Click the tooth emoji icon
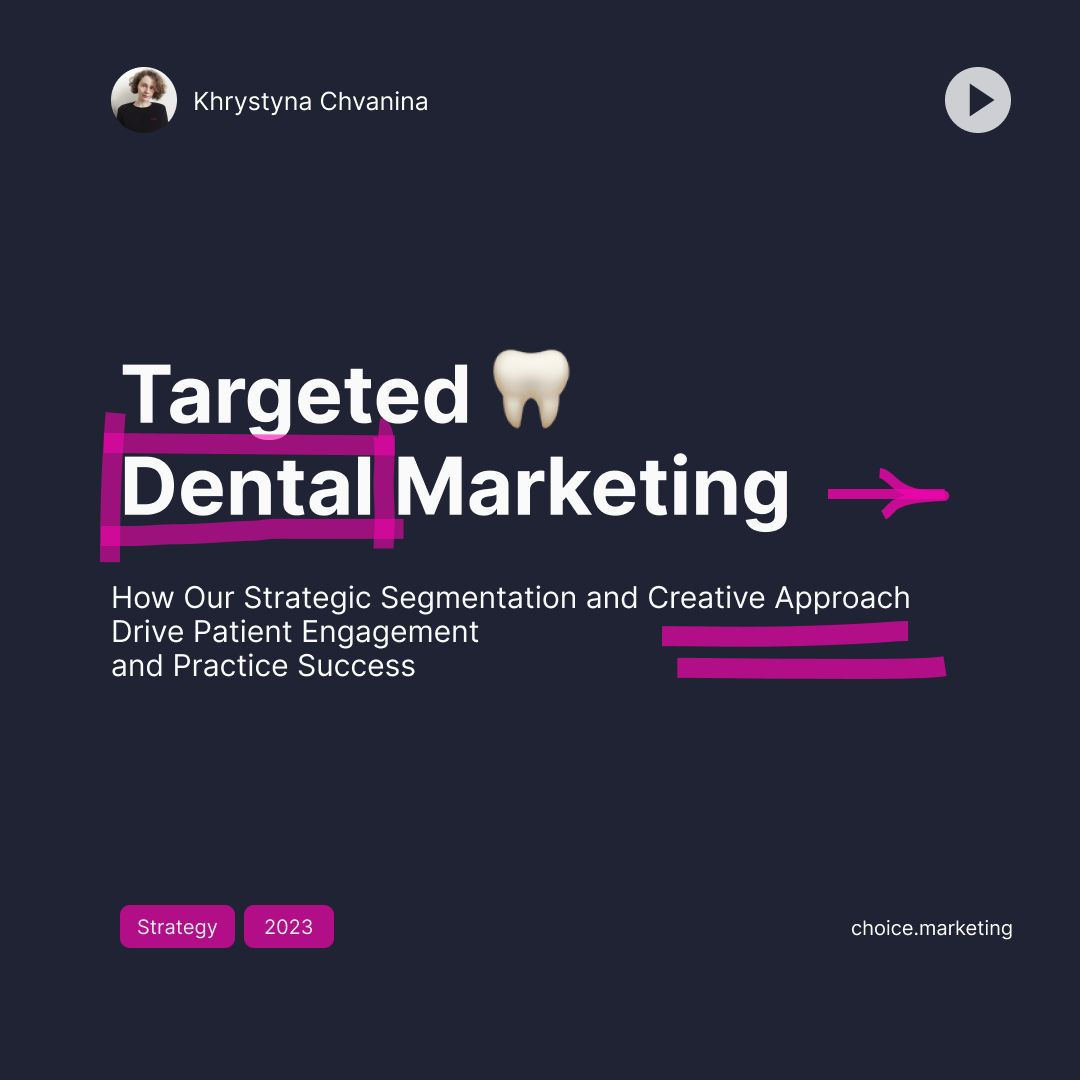1080x1080 pixels. click(x=531, y=388)
